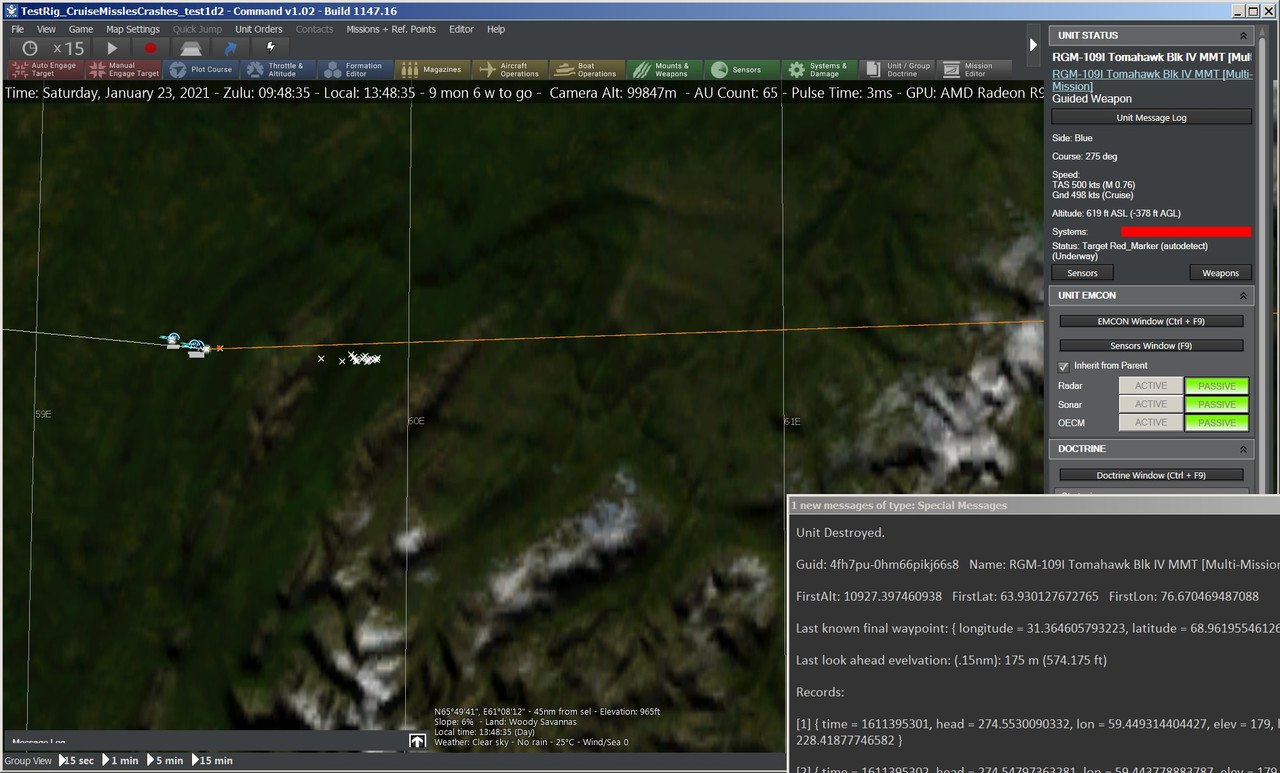The width and height of the screenshot is (1280, 773).
Task: Open the Mission Editor
Action: tap(974, 70)
